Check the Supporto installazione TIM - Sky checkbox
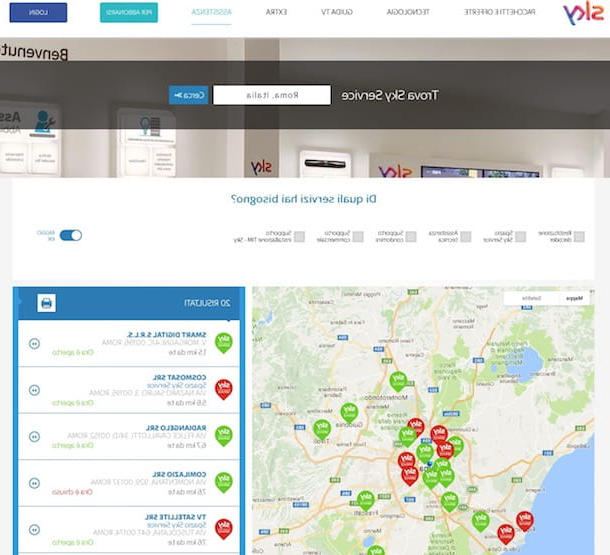The width and height of the screenshot is (610, 555). [x=299, y=236]
